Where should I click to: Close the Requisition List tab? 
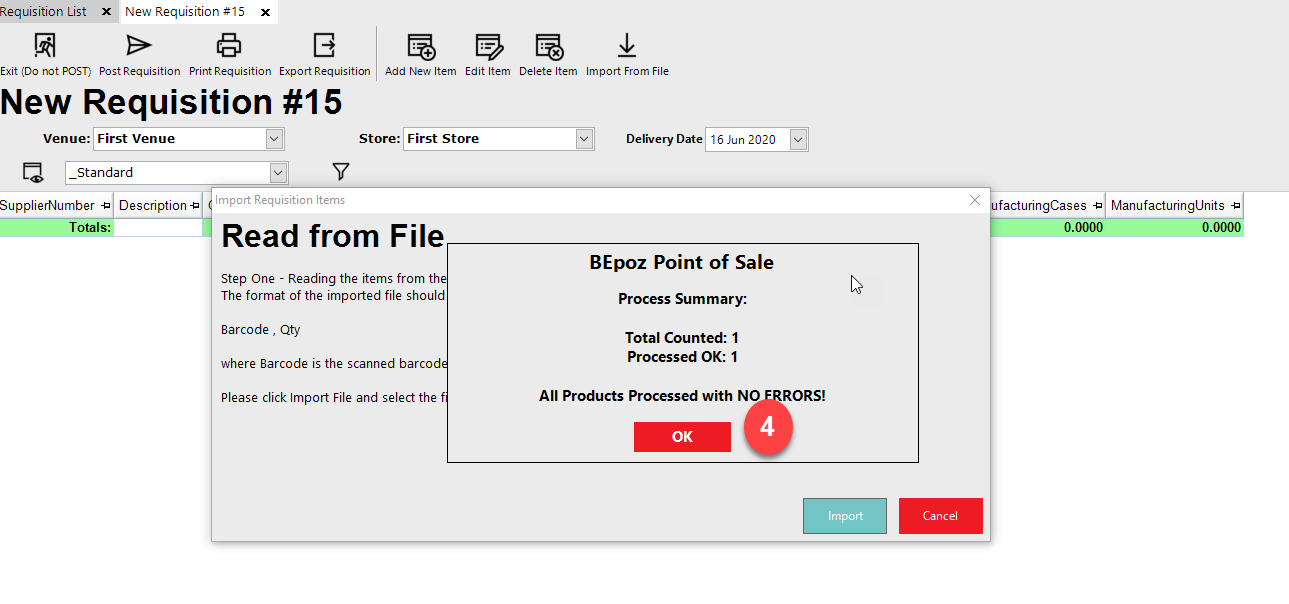pyautogui.click(x=107, y=12)
